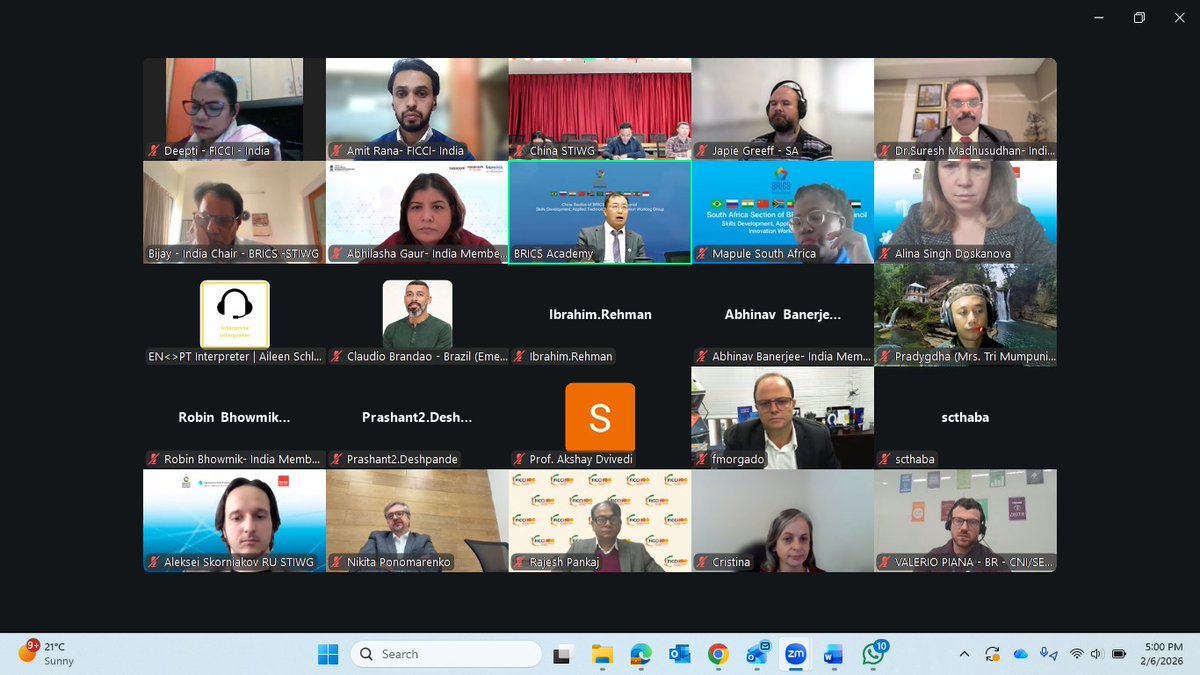
Task: Click Claudio Brandao's profile photo
Action: (x=417, y=314)
